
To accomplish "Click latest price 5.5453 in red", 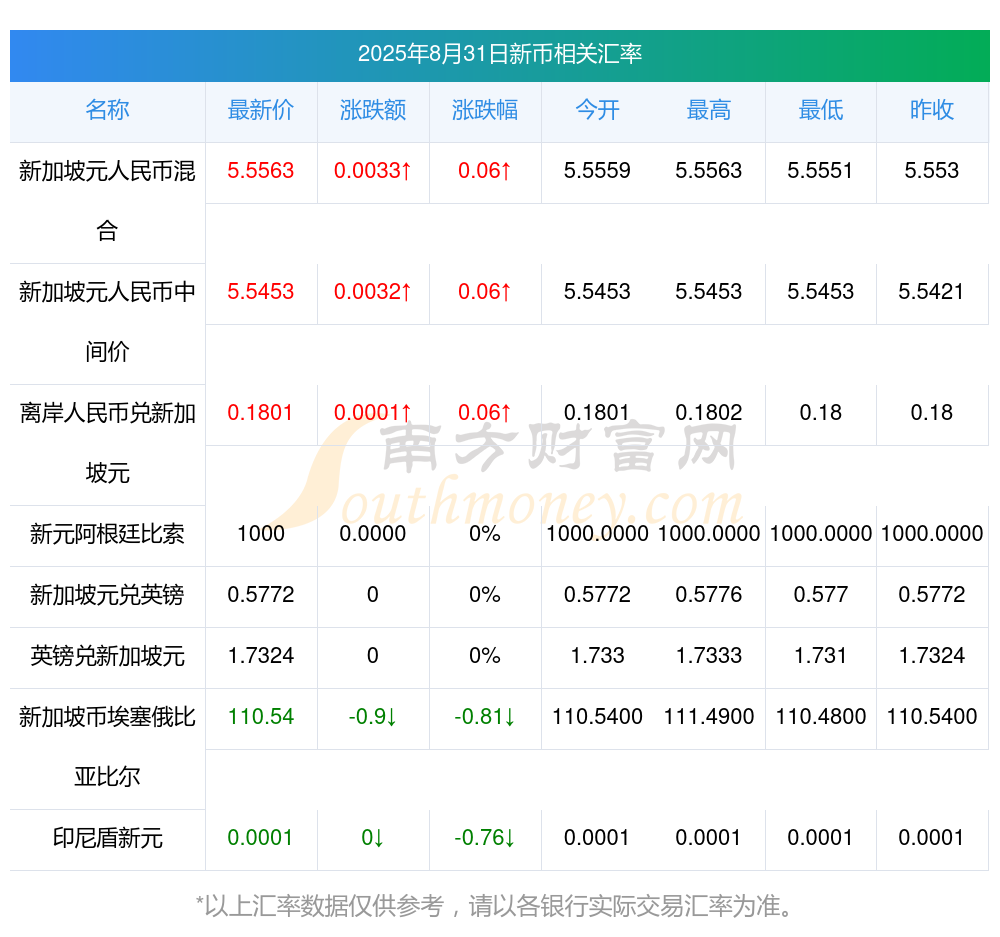I will [x=261, y=292].
